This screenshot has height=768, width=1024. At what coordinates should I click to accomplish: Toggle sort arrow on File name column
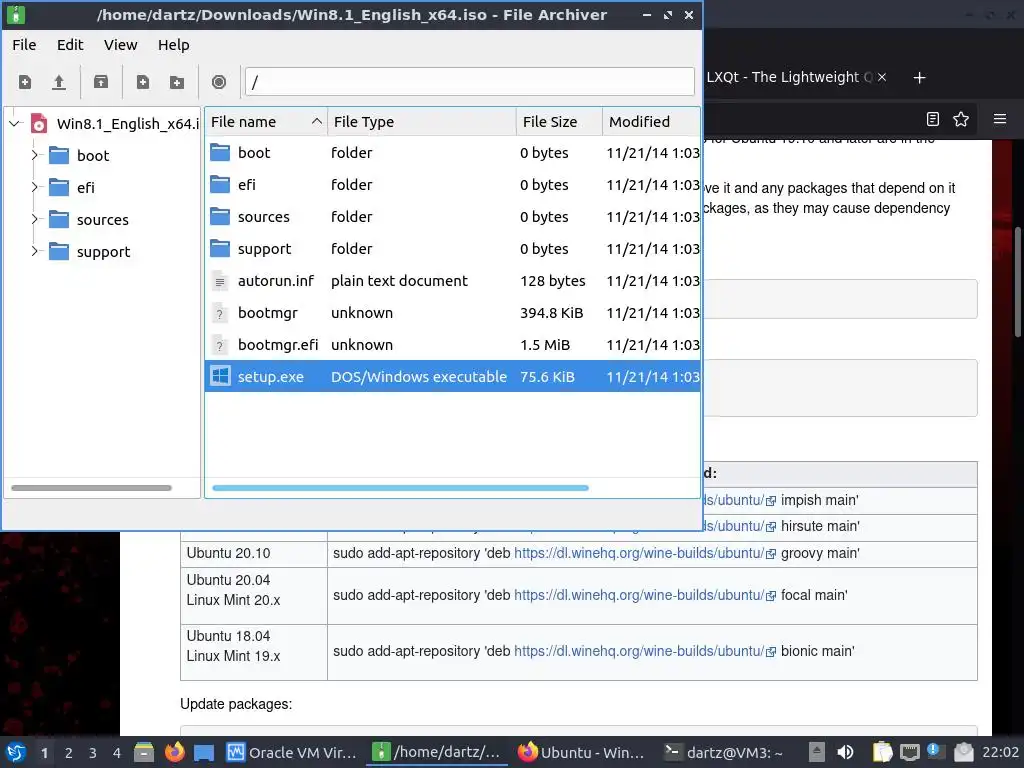click(317, 121)
